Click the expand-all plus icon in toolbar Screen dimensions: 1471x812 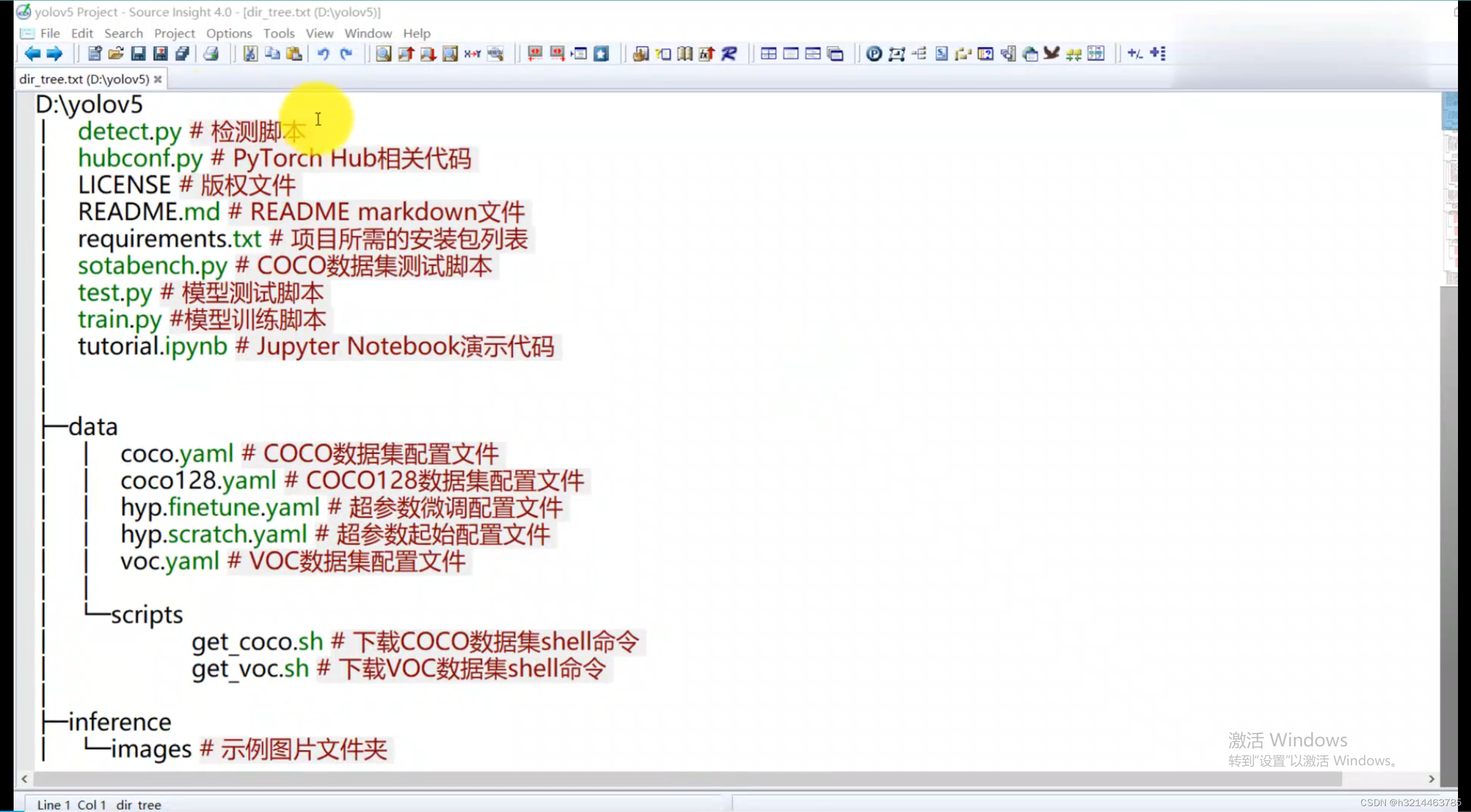point(1158,54)
